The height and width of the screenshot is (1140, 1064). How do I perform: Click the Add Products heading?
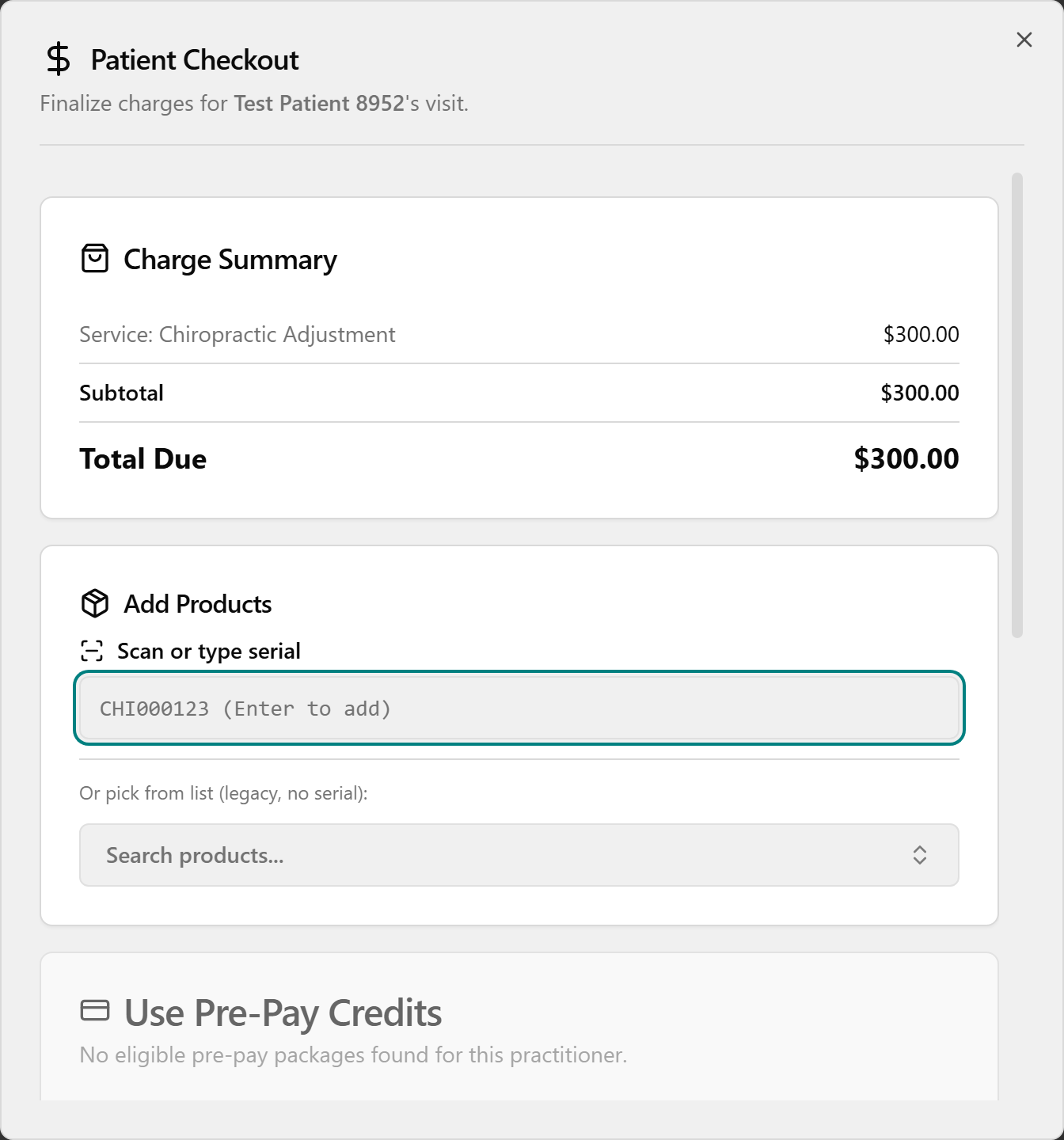pyautogui.click(x=198, y=604)
